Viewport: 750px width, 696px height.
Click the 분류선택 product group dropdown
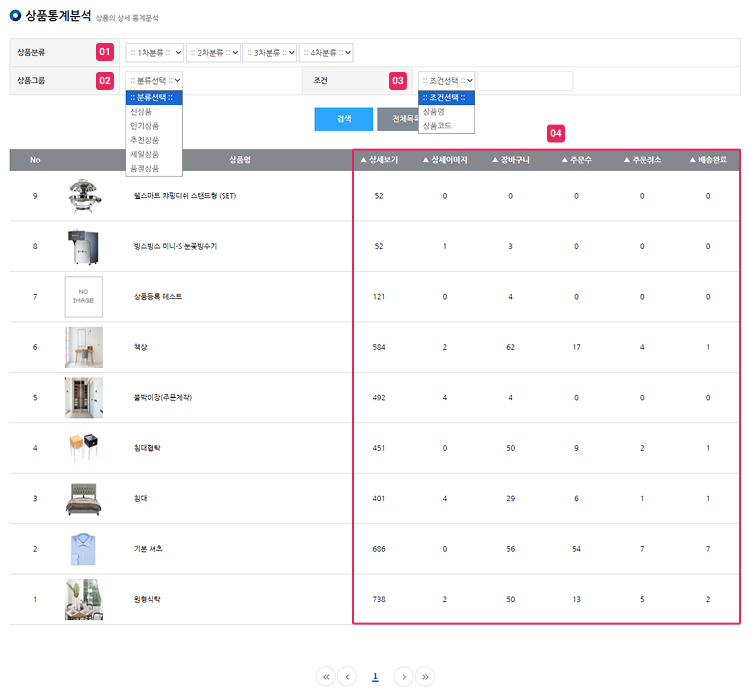tap(154, 80)
